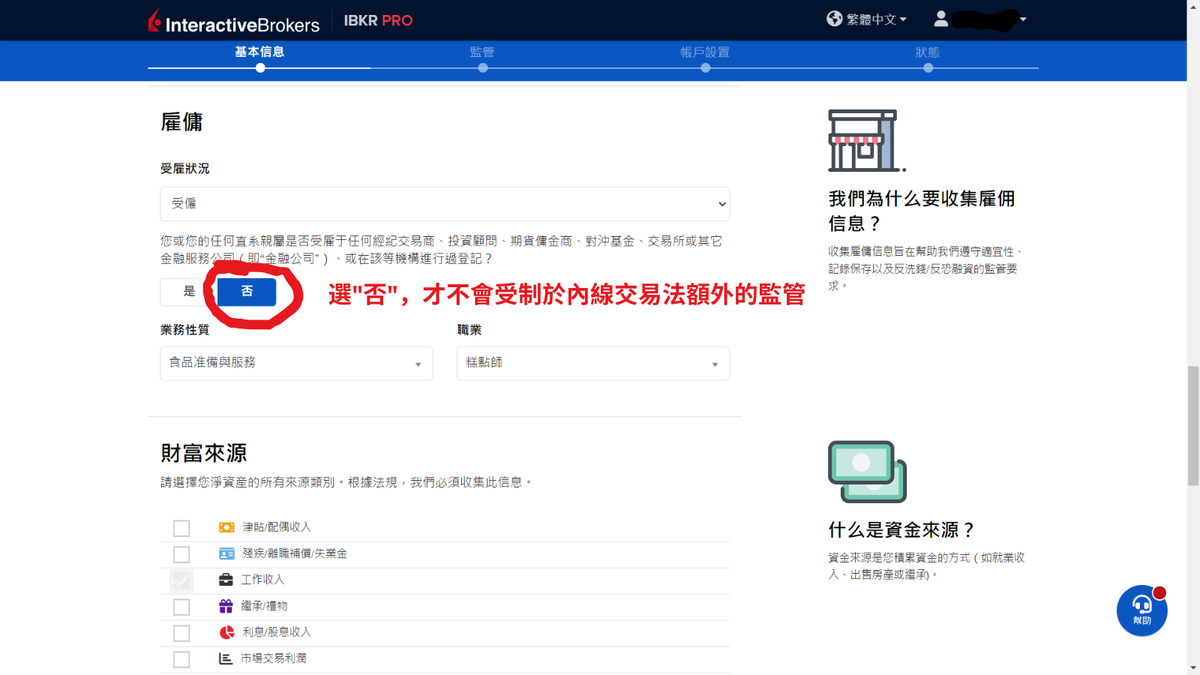Click the 基本信息 progress indicator dot
This screenshot has width=1200, height=675.
click(x=259, y=68)
